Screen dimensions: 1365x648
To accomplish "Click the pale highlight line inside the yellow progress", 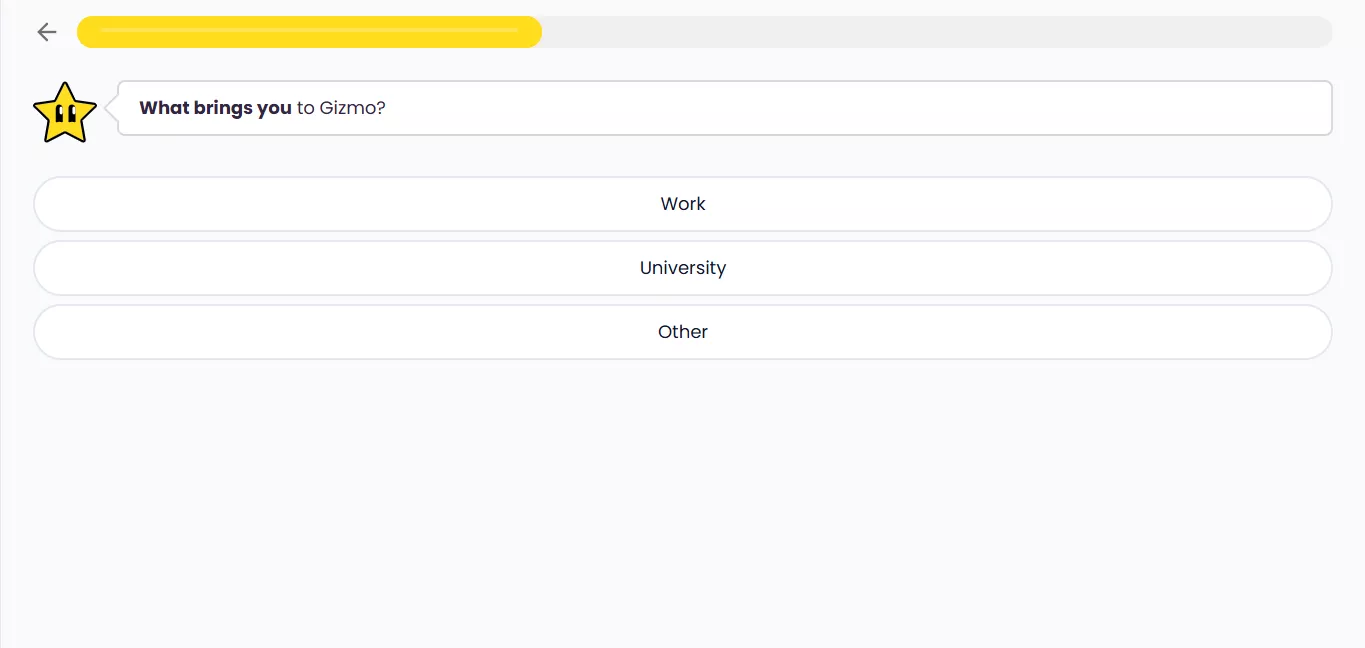I will coord(310,30).
